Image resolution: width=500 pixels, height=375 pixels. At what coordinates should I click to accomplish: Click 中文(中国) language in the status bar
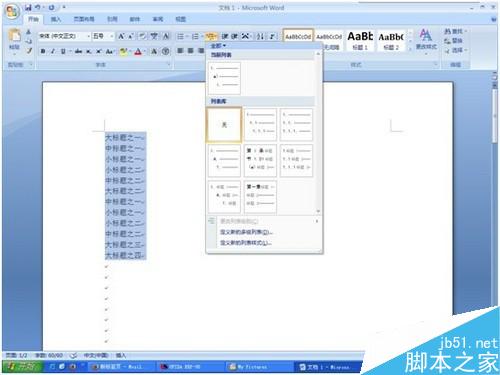96,355
